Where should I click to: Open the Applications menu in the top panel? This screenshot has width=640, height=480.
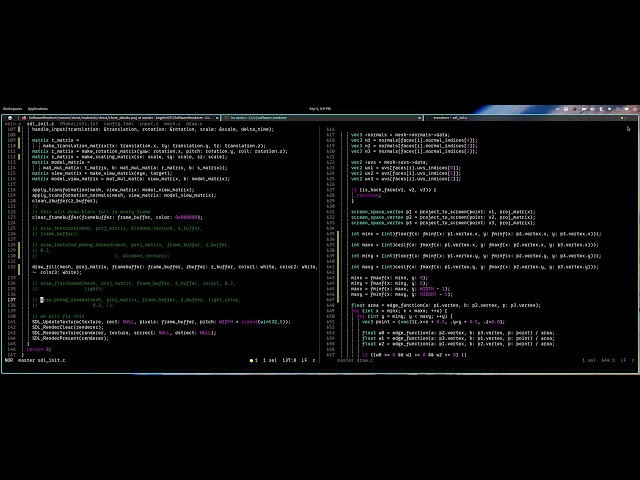38,109
